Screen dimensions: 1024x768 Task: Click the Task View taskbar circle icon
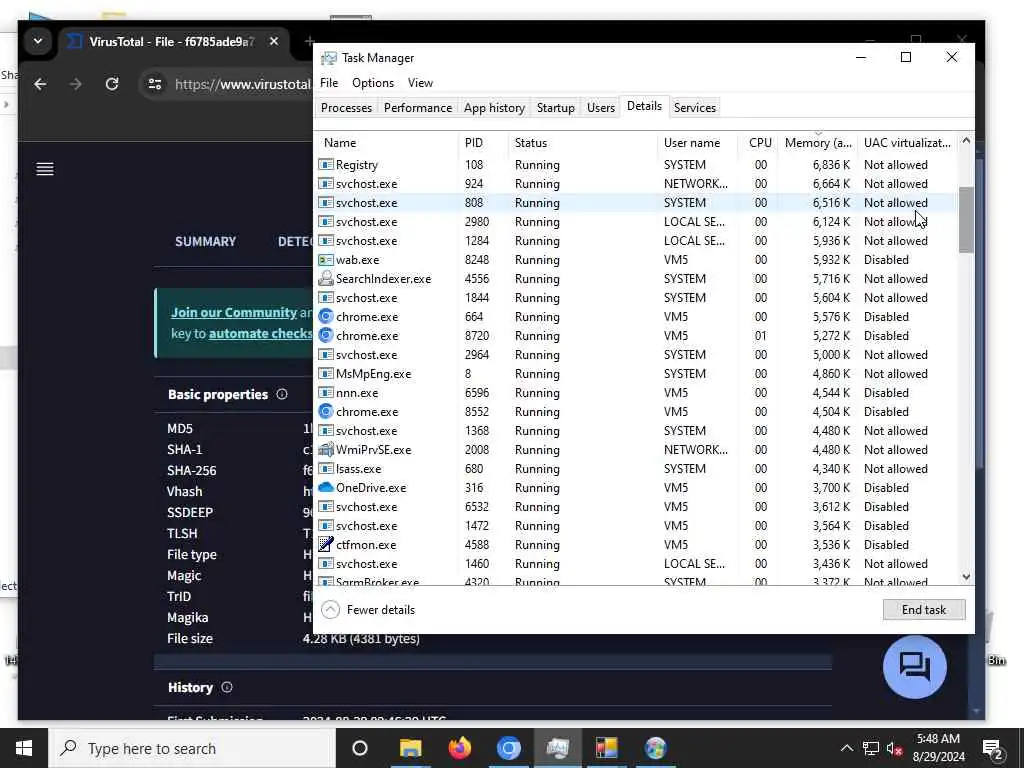tap(360, 748)
